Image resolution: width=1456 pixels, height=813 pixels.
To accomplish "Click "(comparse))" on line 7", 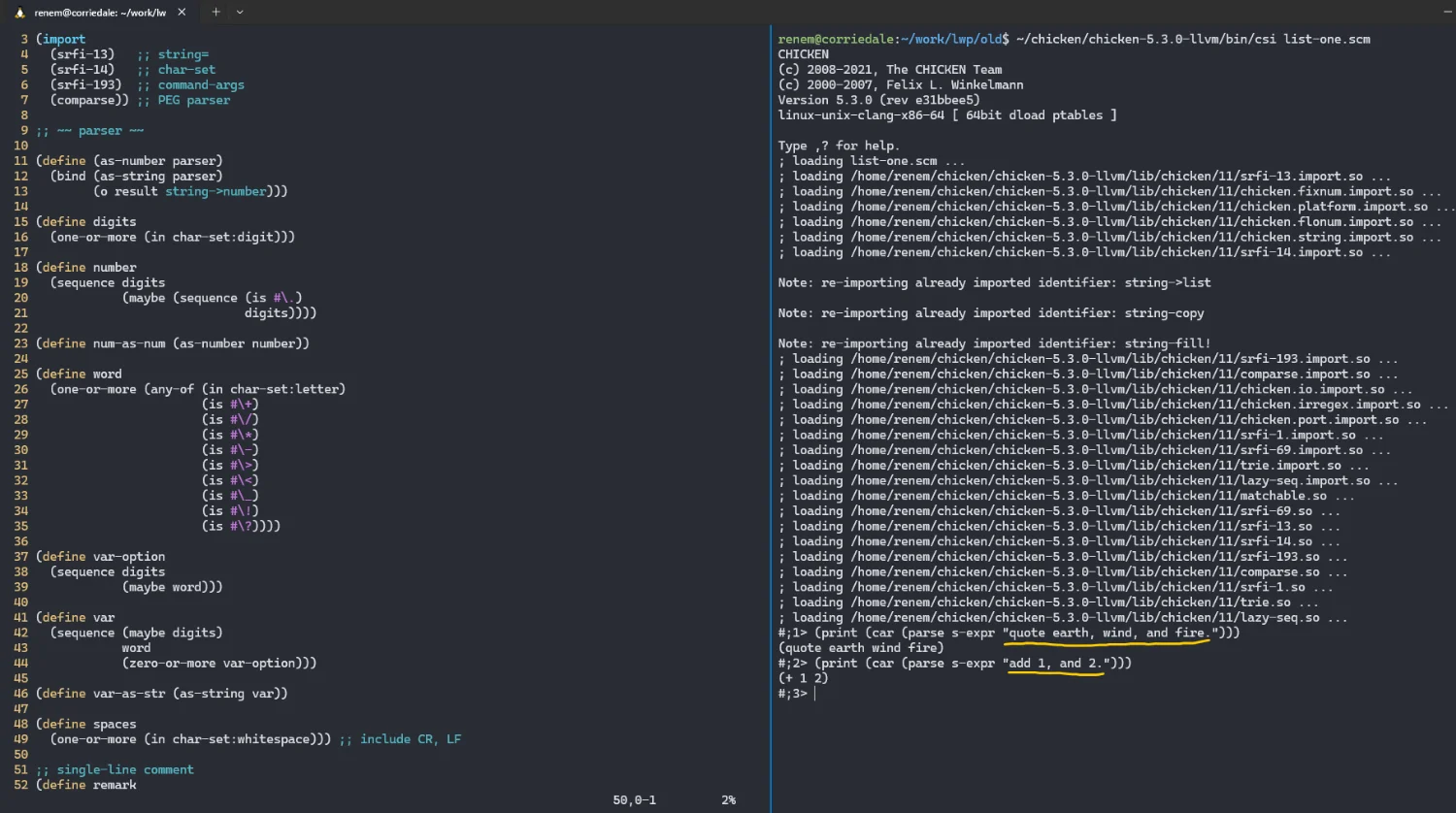I will coord(89,100).
